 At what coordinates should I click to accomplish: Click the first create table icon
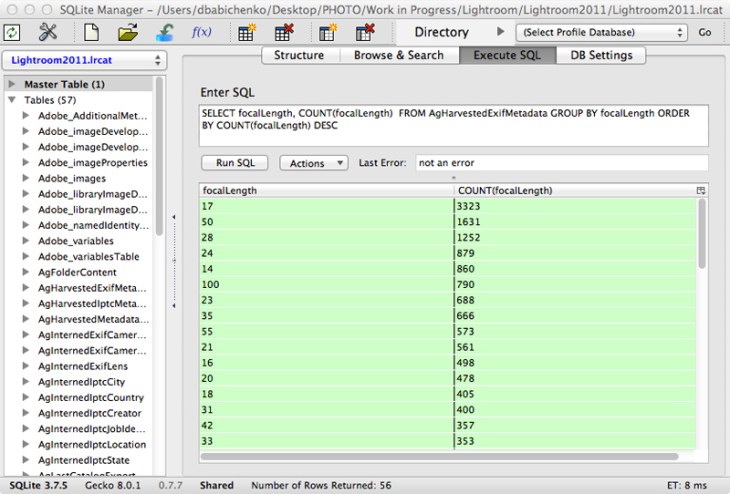pos(246,33)
